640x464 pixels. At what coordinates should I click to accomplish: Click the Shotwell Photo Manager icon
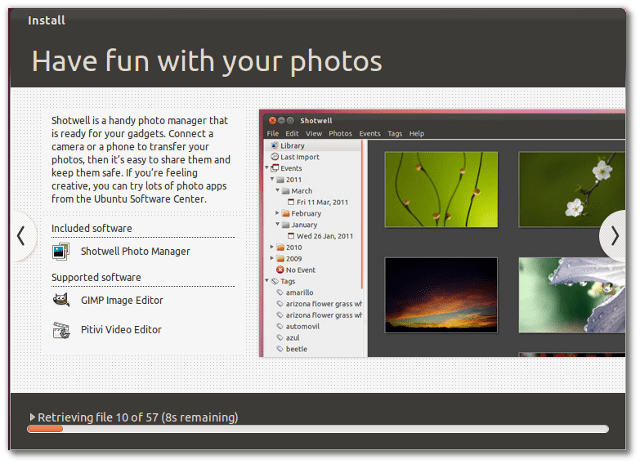tap(61, 251)
